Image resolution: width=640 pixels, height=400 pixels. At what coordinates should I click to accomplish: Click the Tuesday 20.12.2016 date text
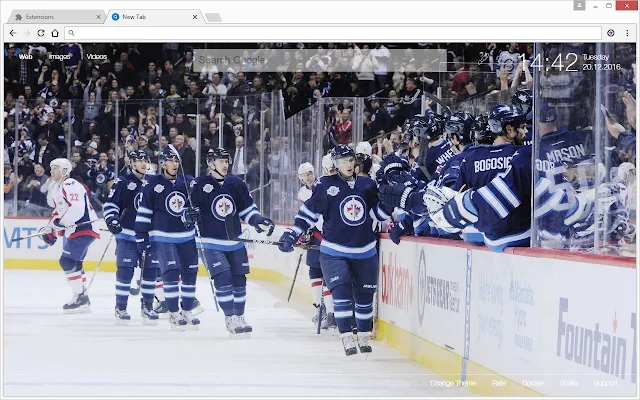(601, 62)
